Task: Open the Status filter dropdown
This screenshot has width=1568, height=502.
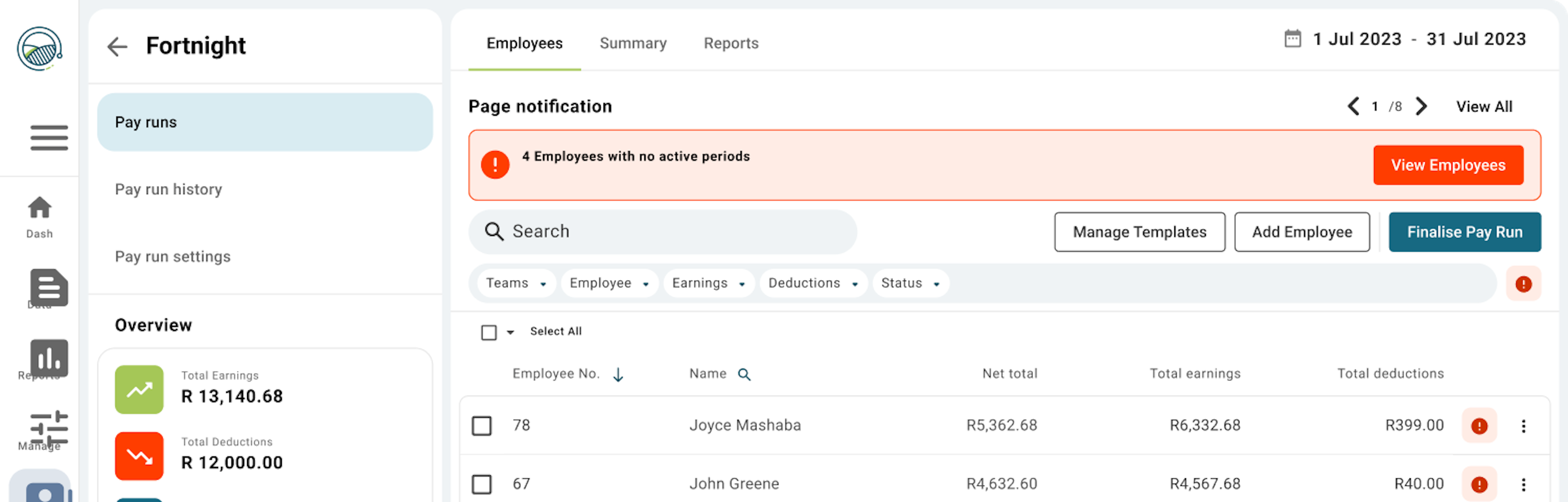Action: 911,283
